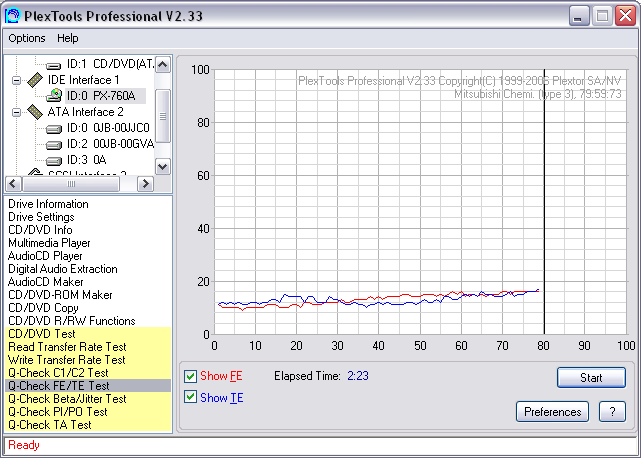This screenshot has height=458, width=641.
Task: Click the tree scroll down arrow
Action: [163, 166]
